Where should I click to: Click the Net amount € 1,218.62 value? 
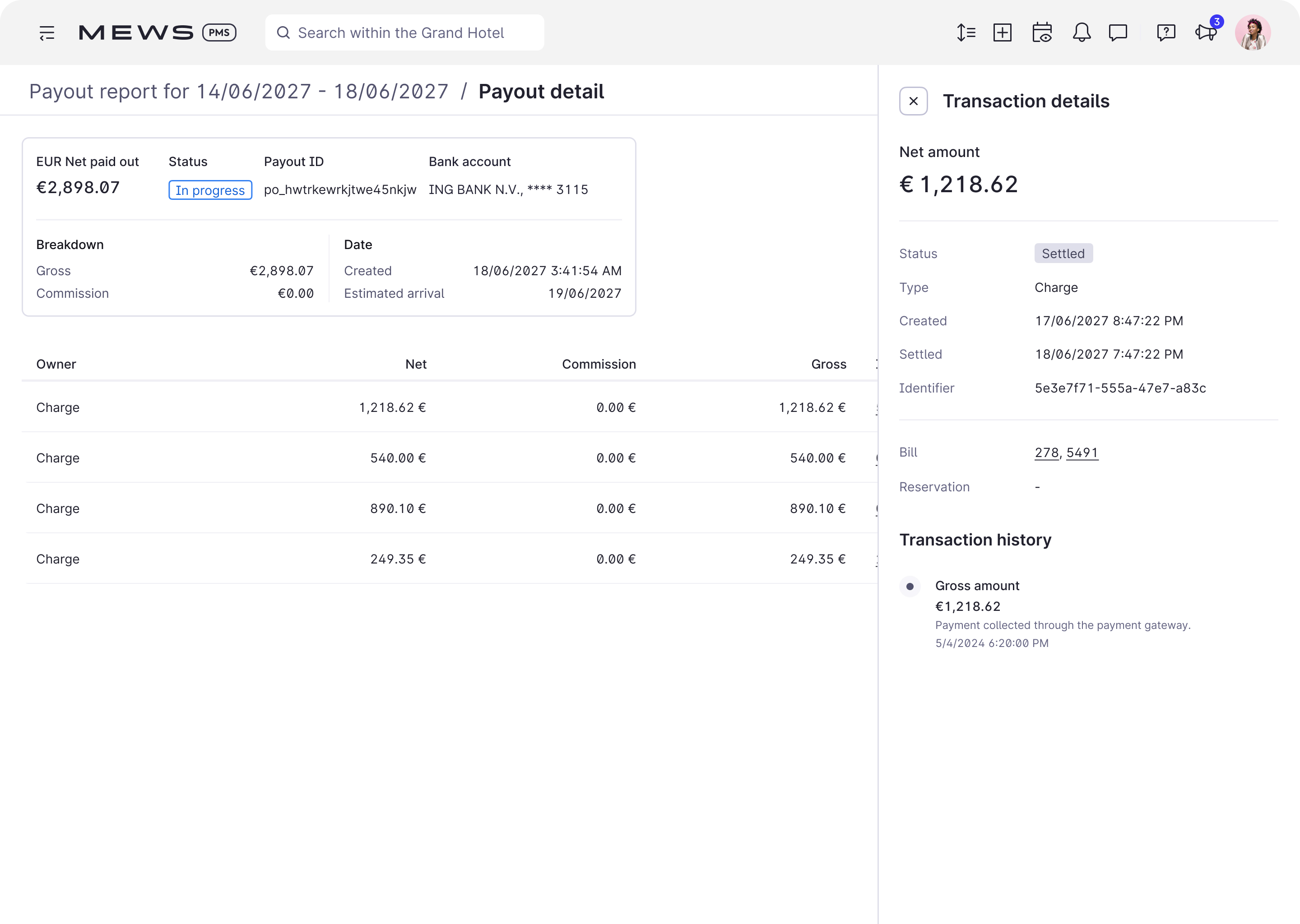958,185
